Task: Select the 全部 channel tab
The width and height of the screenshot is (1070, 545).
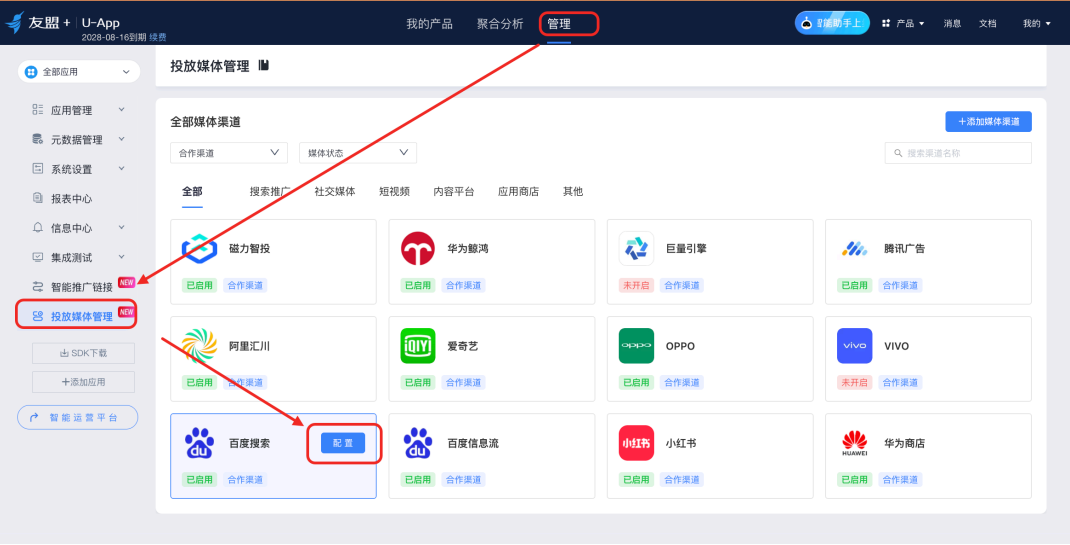Action: [192, 192]
